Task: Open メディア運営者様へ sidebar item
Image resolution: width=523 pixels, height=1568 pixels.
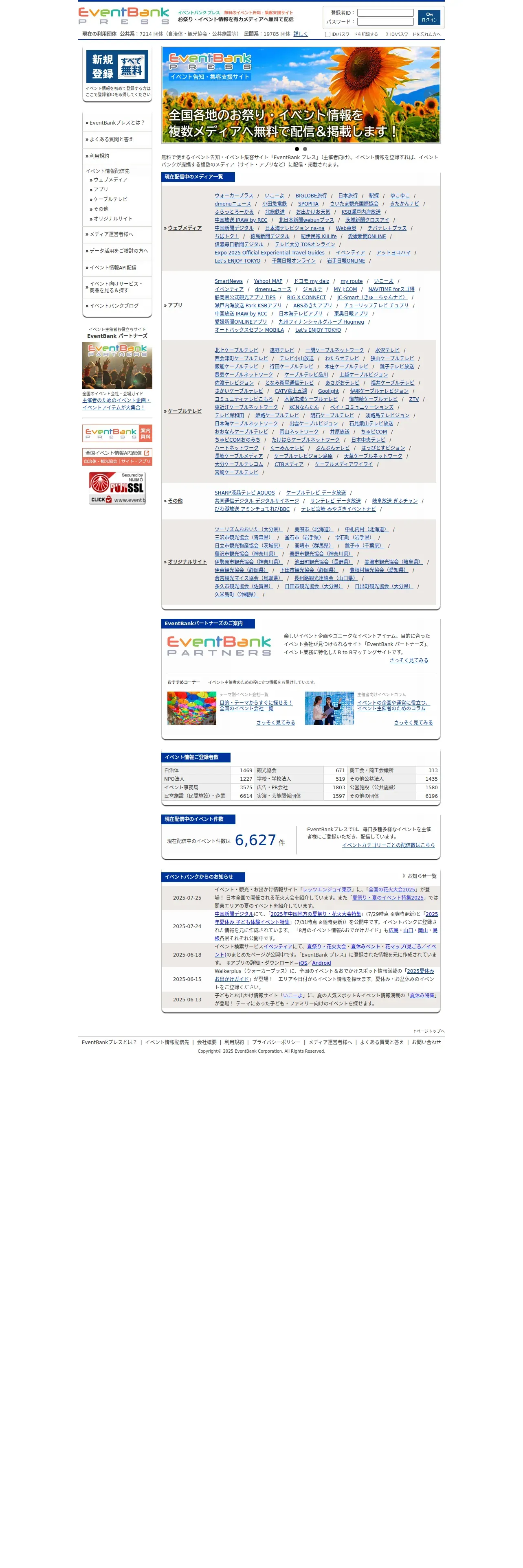Action: point(112,234)
